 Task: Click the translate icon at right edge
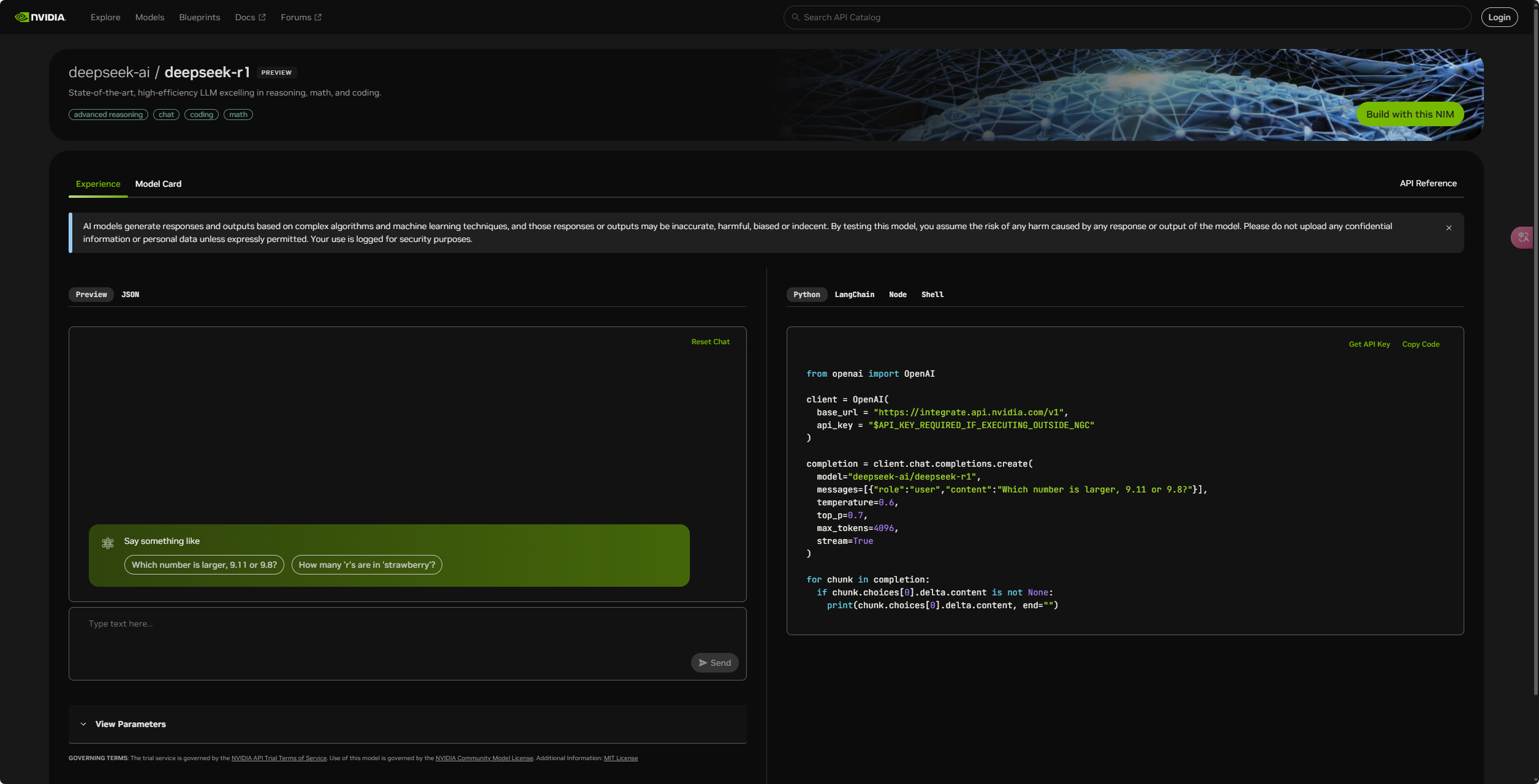pos(1523,237)
